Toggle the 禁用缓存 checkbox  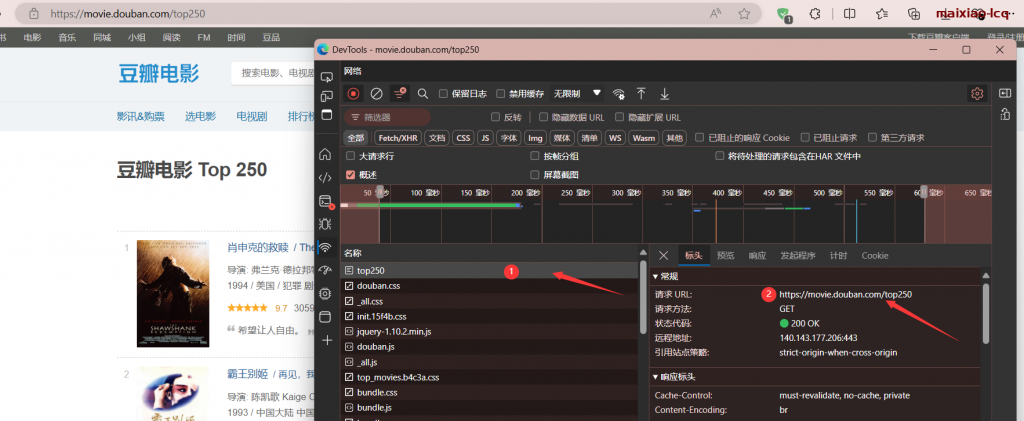pyautogui.click(x=501, y=94)
